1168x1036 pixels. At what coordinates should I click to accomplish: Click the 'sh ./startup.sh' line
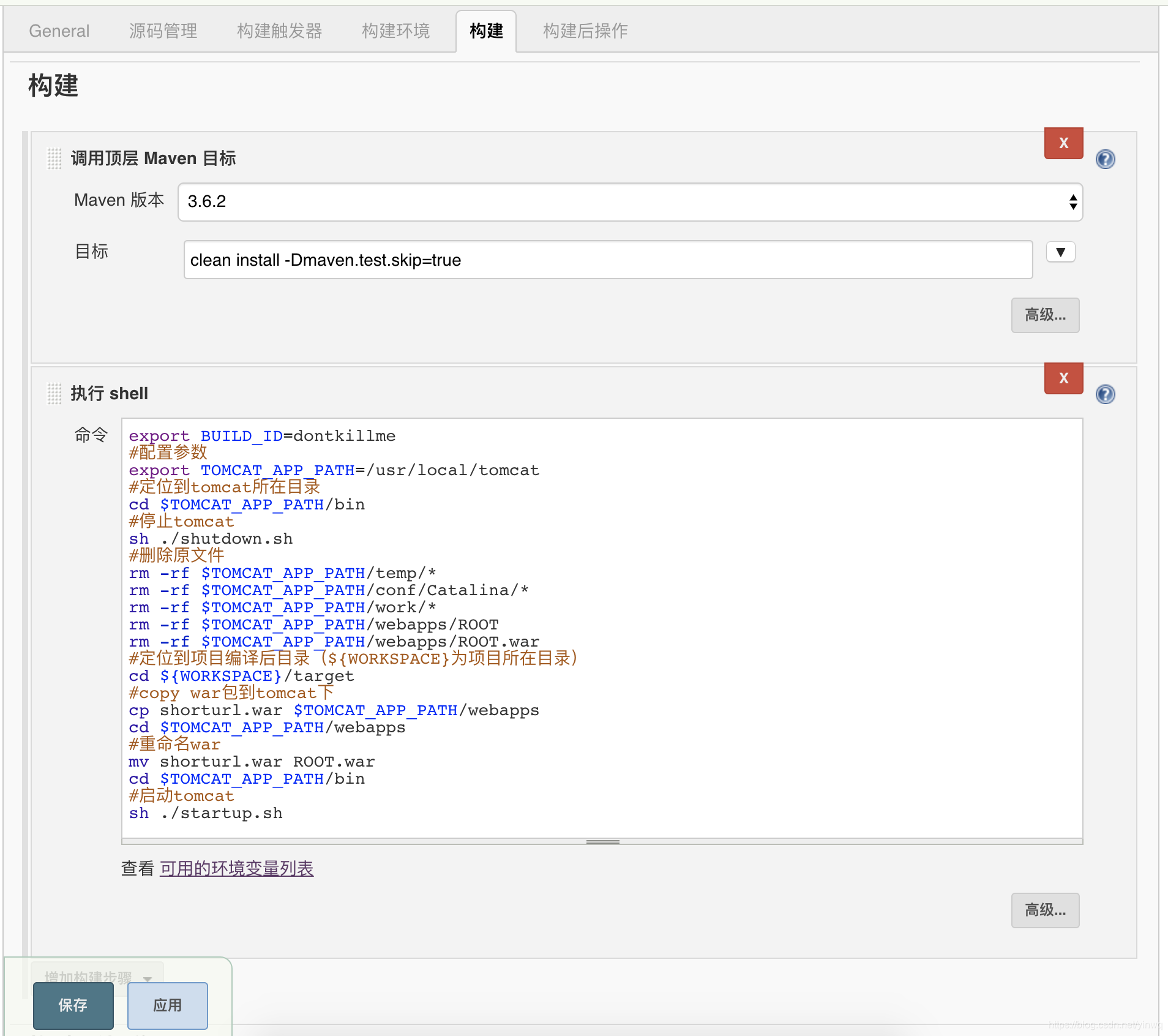coord(206,813)
